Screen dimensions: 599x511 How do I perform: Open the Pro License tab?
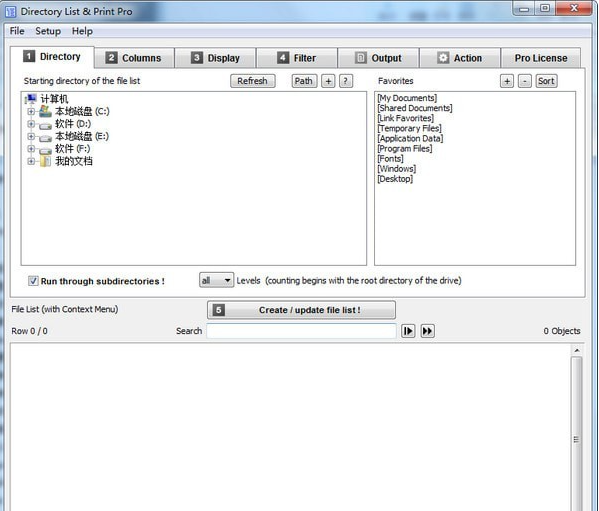point(541,58)
